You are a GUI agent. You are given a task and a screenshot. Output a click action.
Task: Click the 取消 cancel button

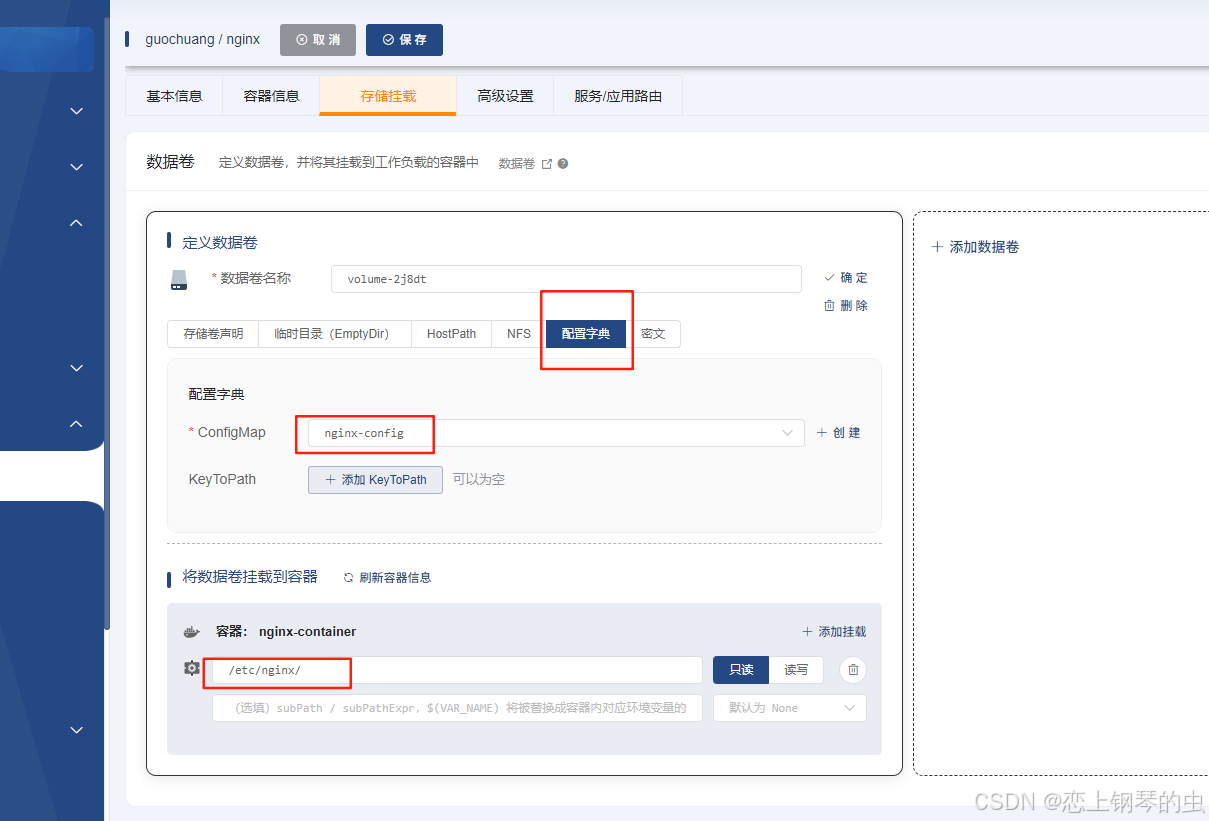[x=318, y=40]
